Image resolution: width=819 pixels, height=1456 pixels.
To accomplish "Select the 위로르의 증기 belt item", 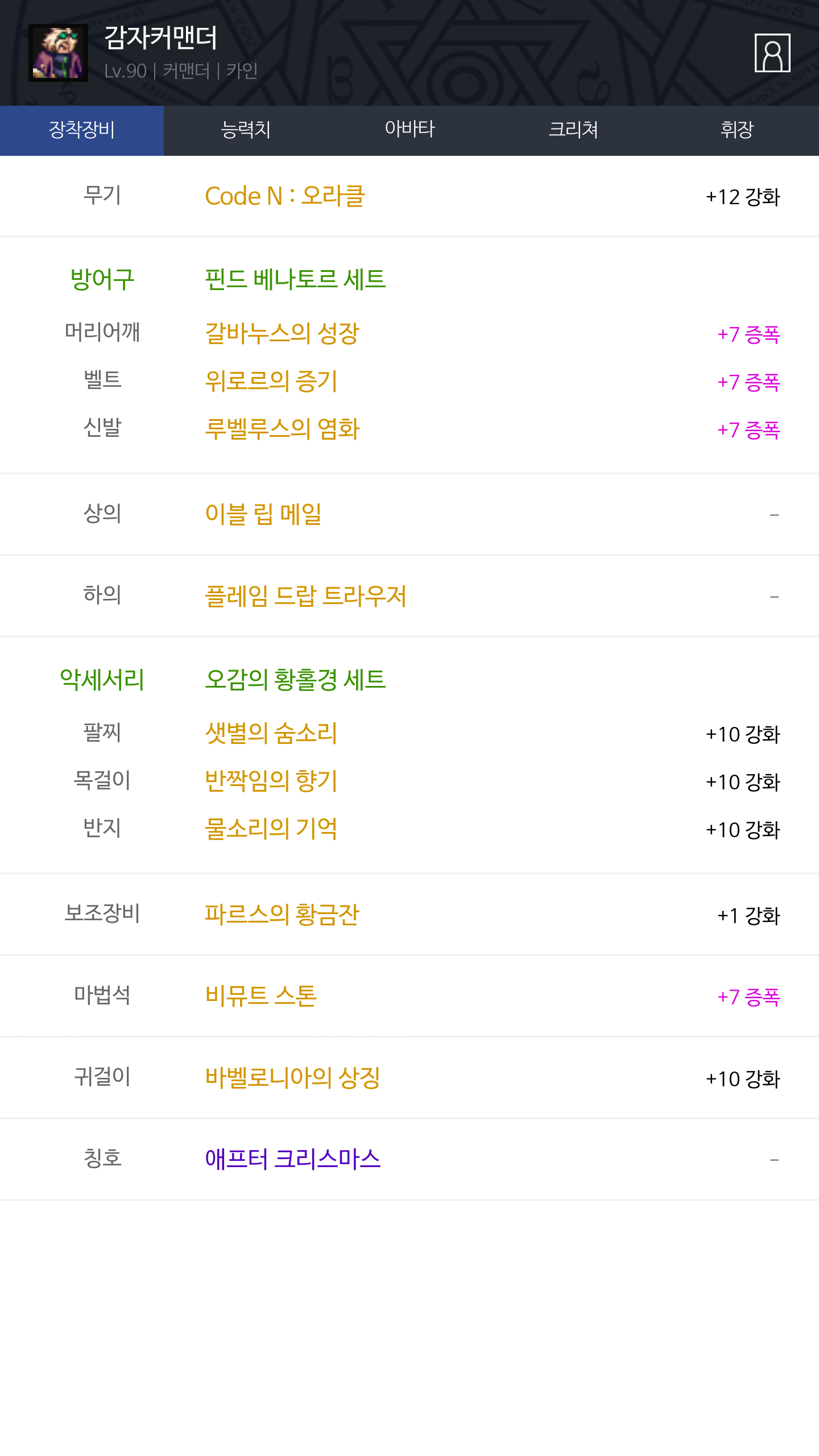I will pyautogui.click(x=271, y=381).
